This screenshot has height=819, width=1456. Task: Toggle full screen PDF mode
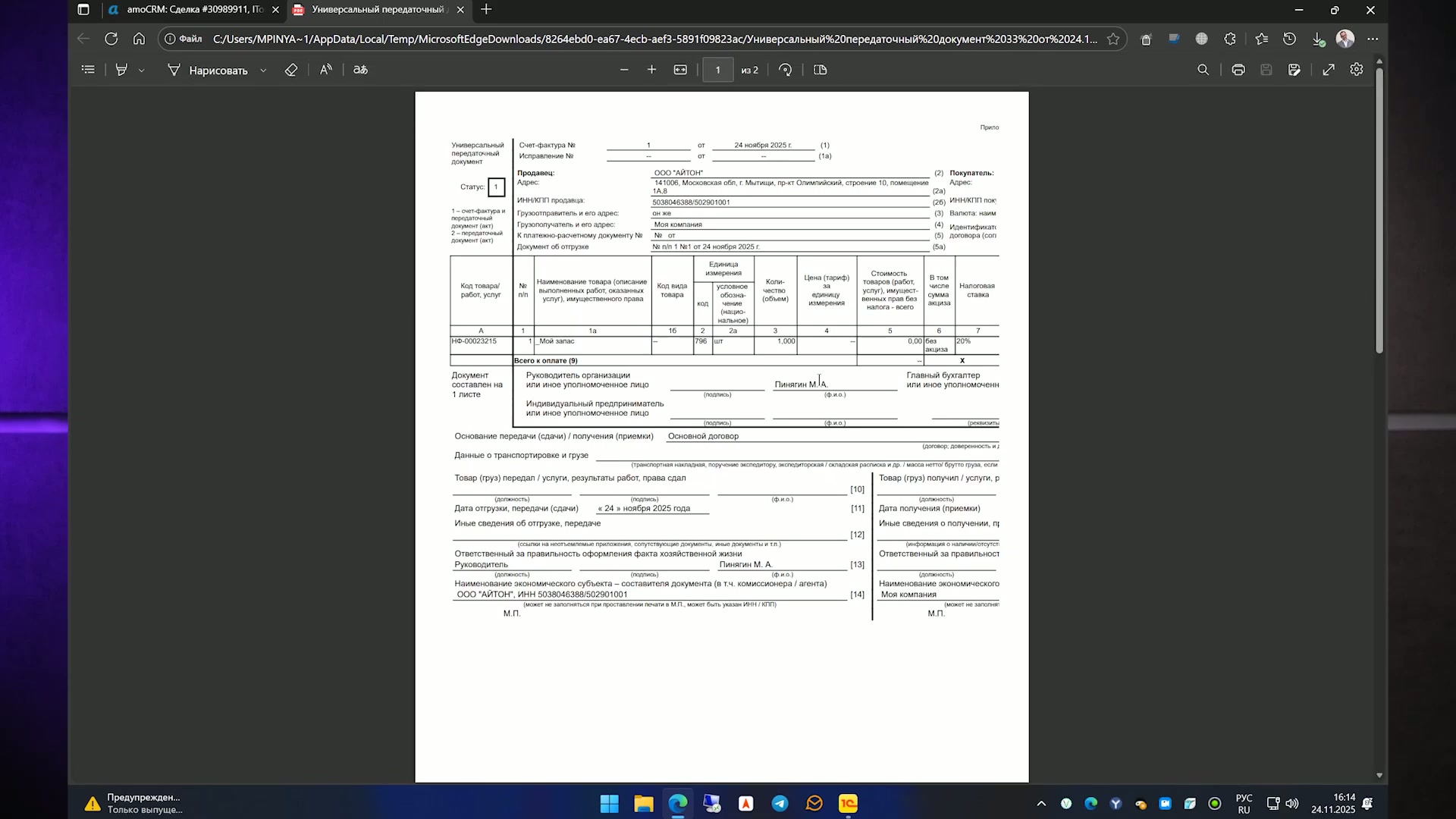point(1329,70)
